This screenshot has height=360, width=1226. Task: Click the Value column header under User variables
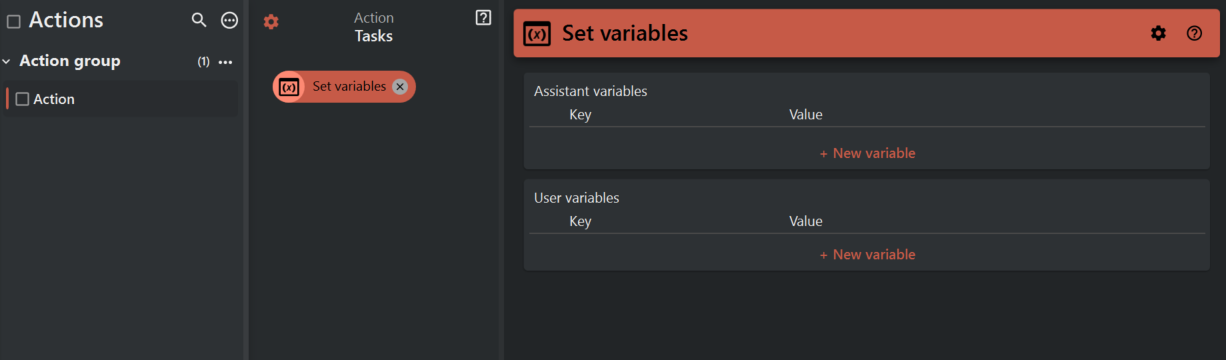(x=805, y=221)
